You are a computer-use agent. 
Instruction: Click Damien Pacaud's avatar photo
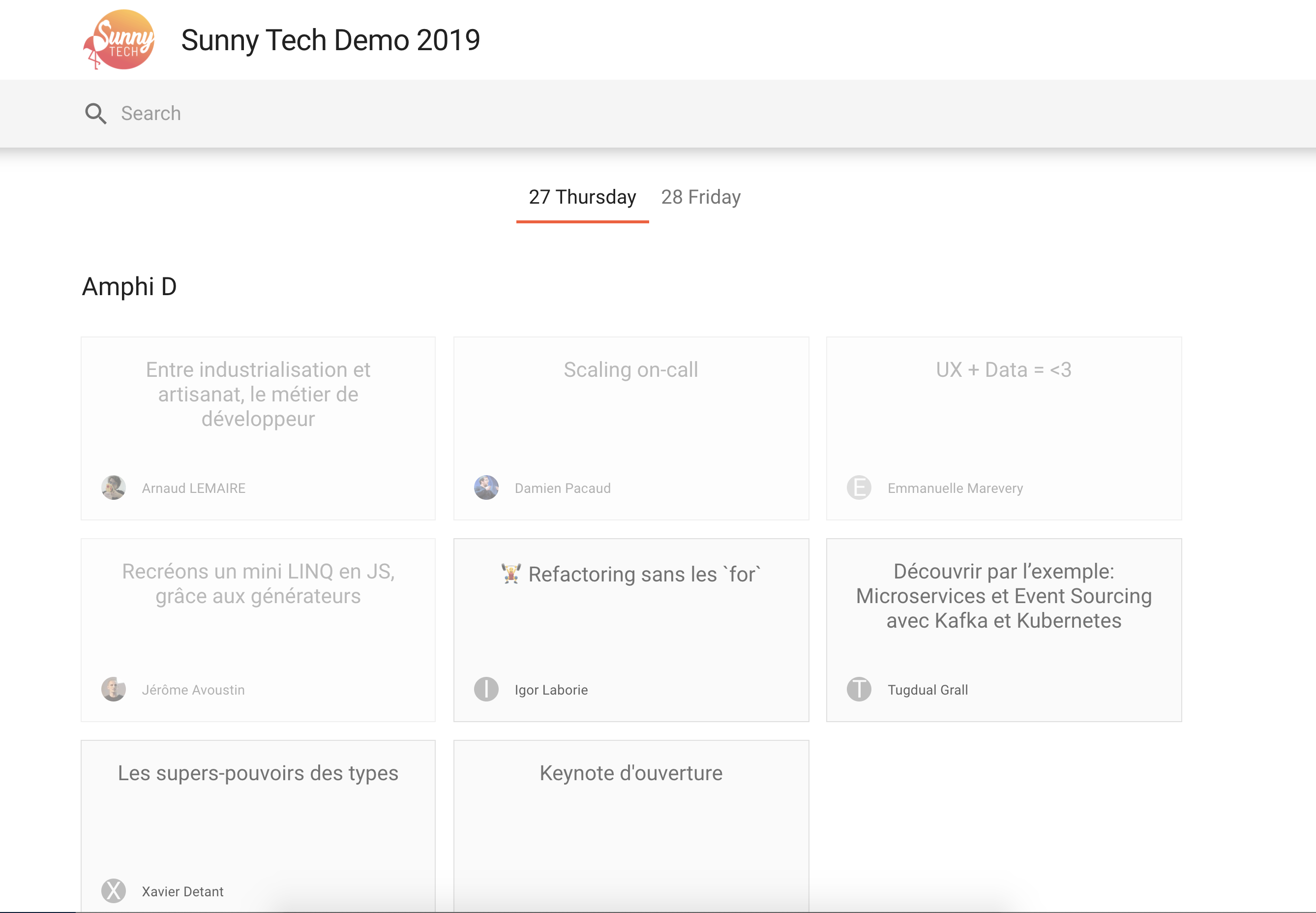point(487,487)
